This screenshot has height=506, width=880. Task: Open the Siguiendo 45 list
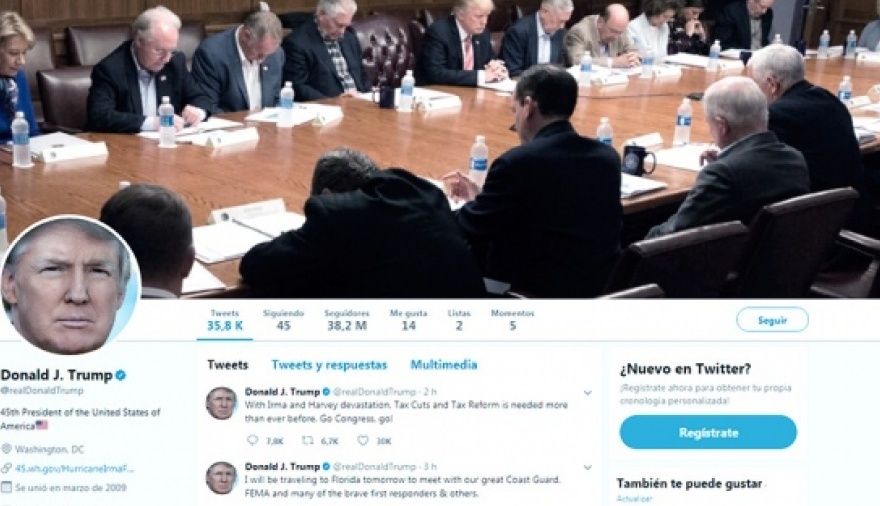[x=283, y=320]
